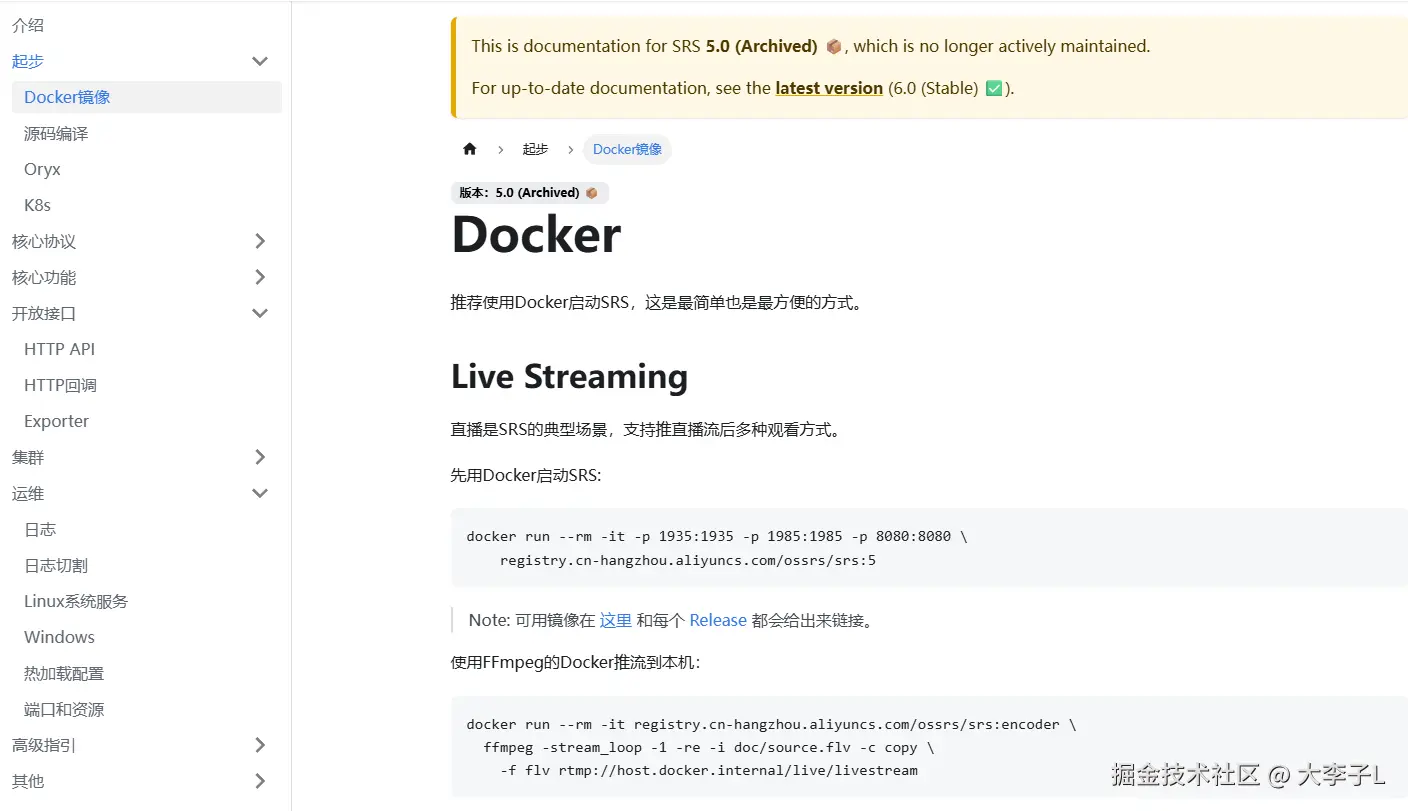Image resolution: width=1408 pixels, height=811 pixels.
Task: Open the Linux系统服务 sidebar page
Action: tap(76, 601)
